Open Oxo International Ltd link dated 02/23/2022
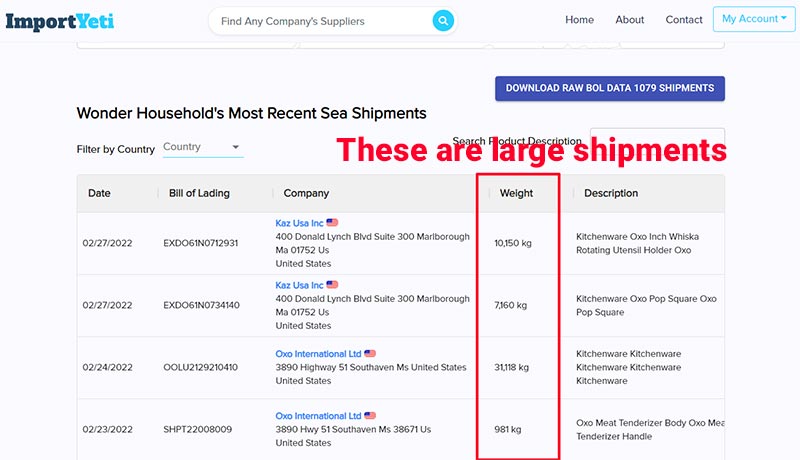The image size is (800, 460). coord(318,416)
